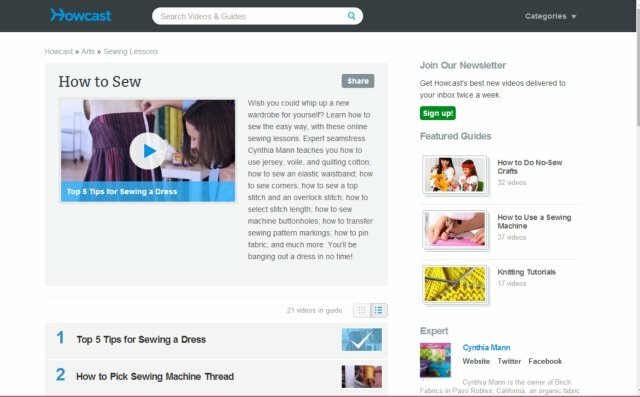
Task: Click the 37 videos count text
Action: (x=511, y=237)
